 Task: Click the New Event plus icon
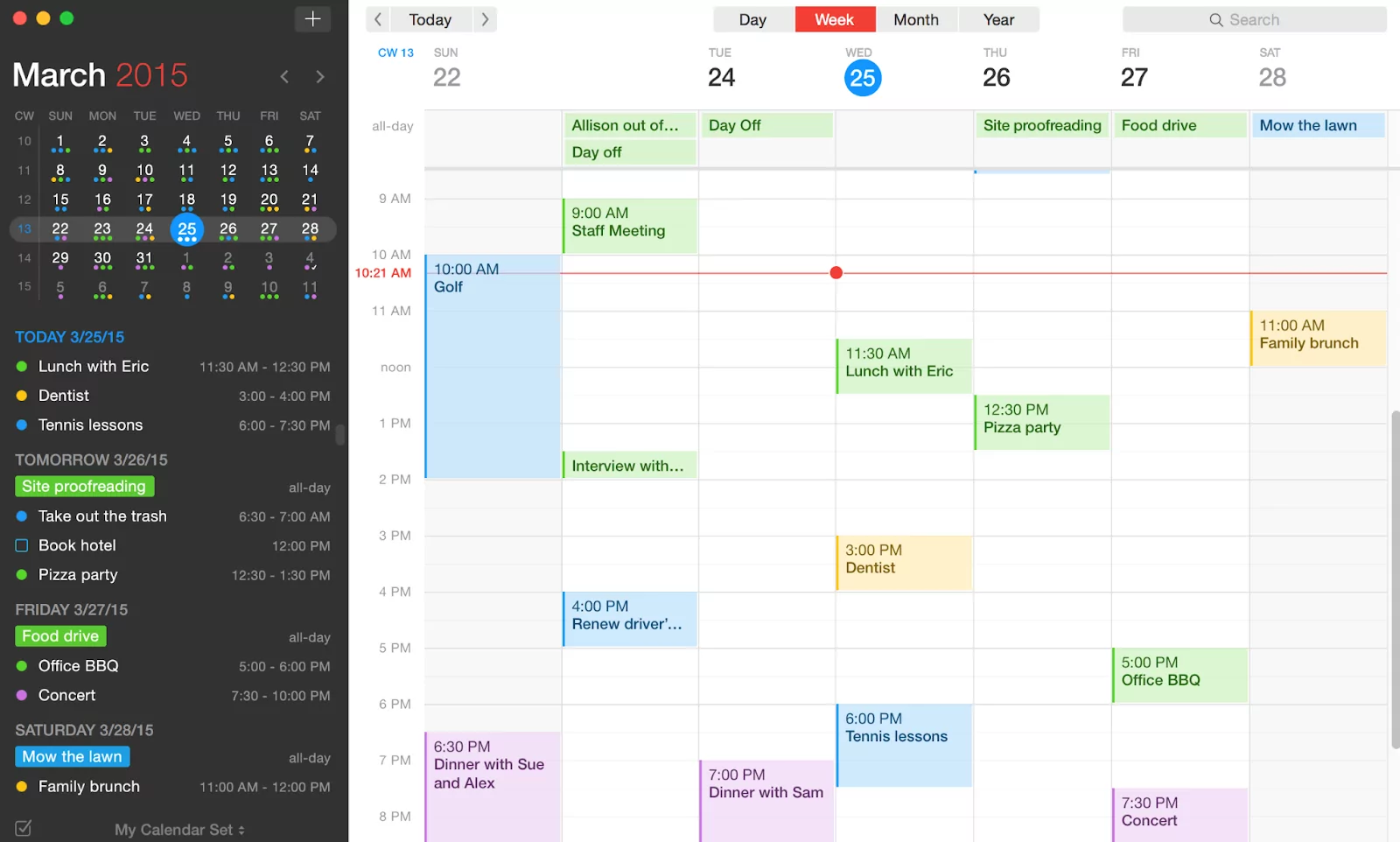click(x=312, y=18)
